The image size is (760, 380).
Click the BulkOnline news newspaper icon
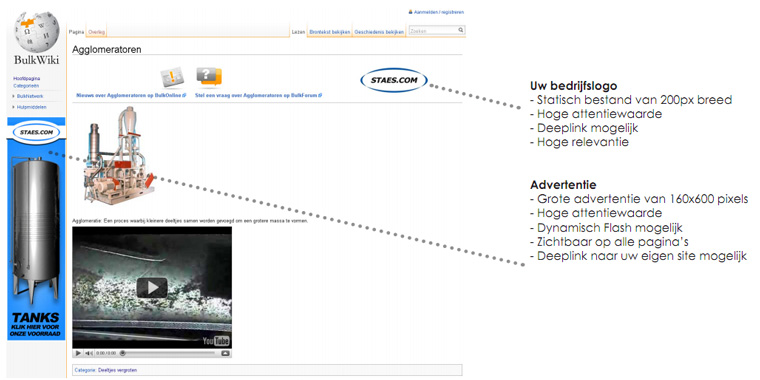click(173, 78)
